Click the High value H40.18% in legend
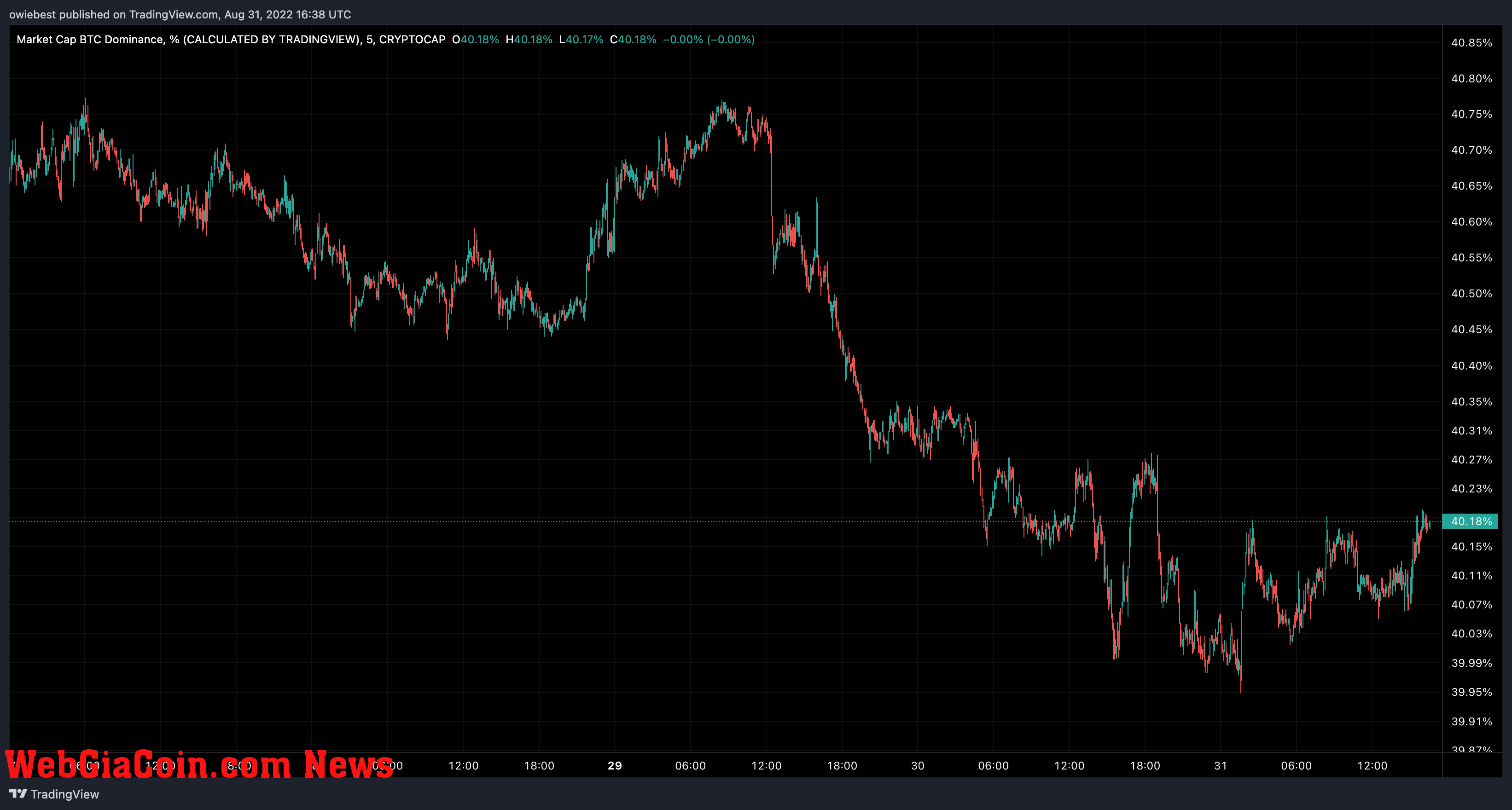This screenshot has height=810, width=1512. coord(529,39)
